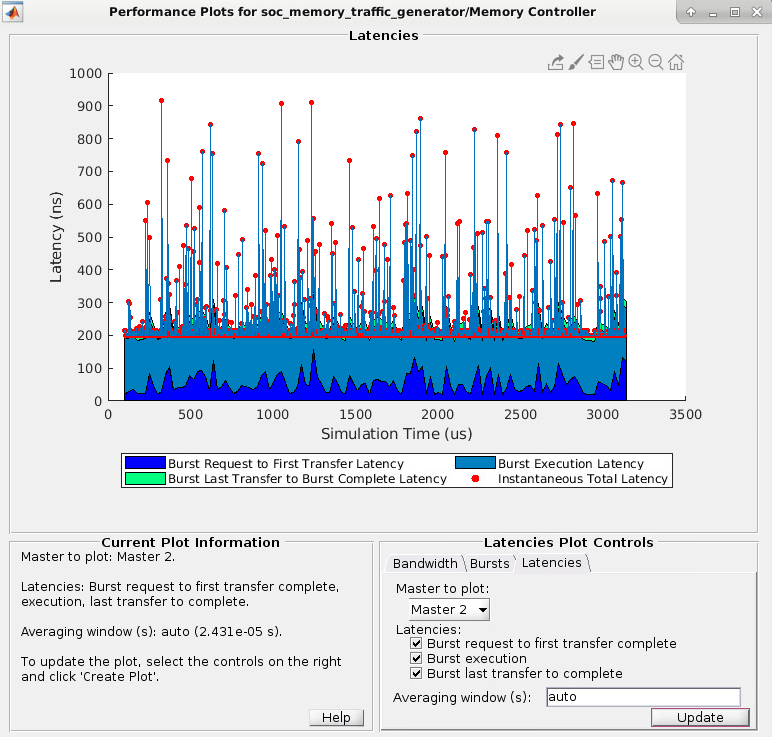772x737 pixels.
Task: Click the dark blue Burst Request legend swatch
Action: click(145, 463)
